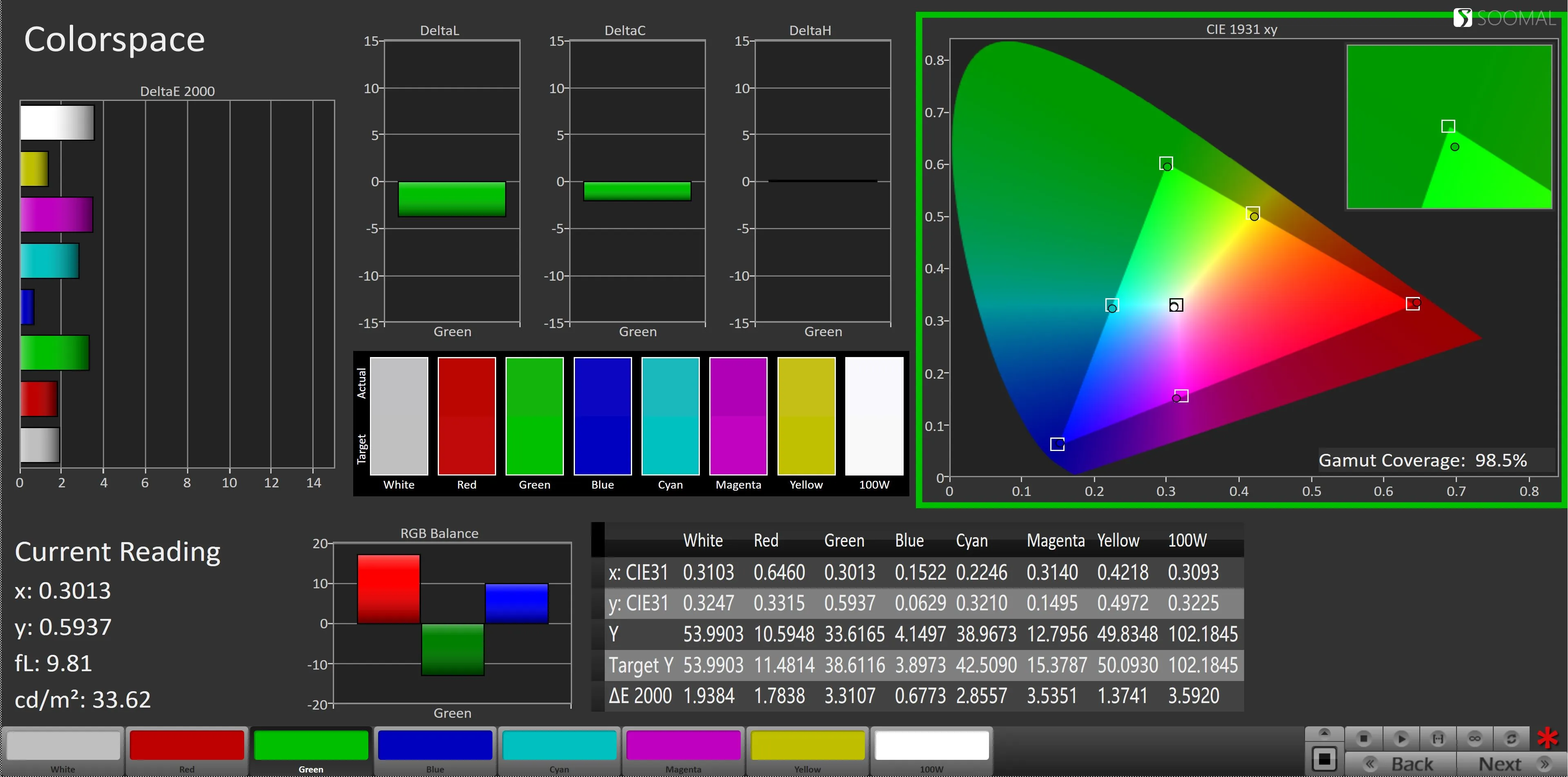Click the magenta target marker on CIE chart

(x=1181, y=396)
